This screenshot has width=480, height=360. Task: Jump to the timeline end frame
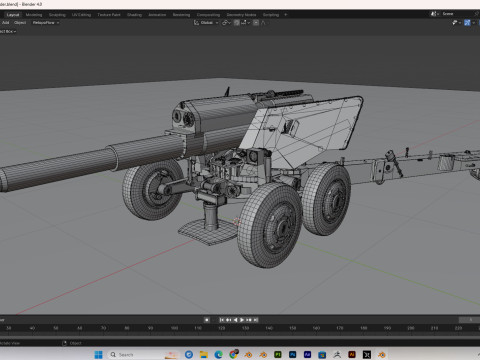(x=256, y=320)
